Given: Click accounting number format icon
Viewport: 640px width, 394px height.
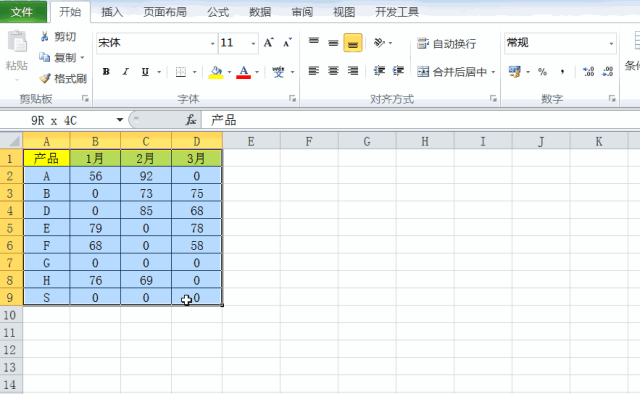Looking at the screenshot, I should coord(514,72).
